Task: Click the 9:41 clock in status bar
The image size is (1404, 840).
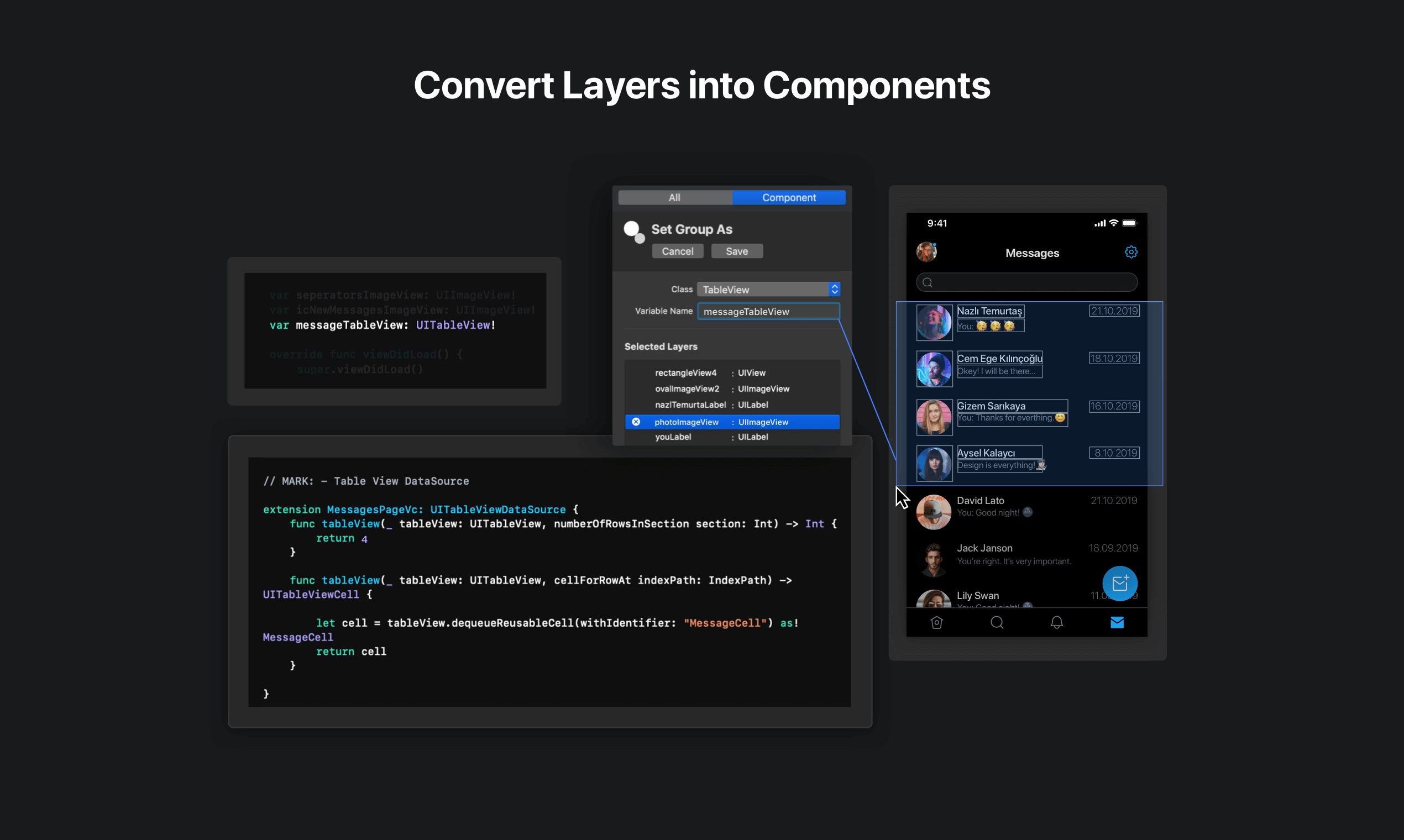Action: tap(937, 223)
